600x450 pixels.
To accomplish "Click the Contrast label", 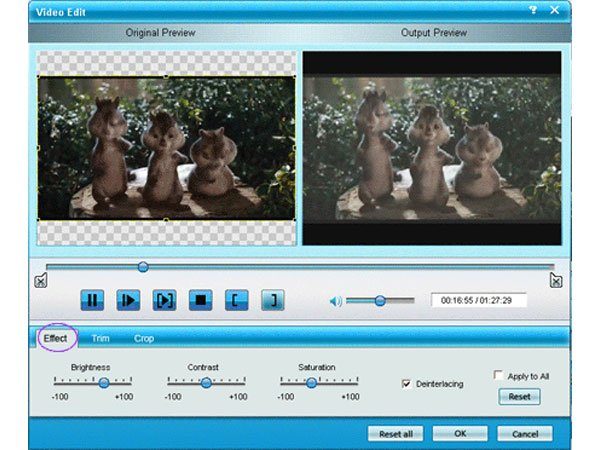I will [203, 367].
